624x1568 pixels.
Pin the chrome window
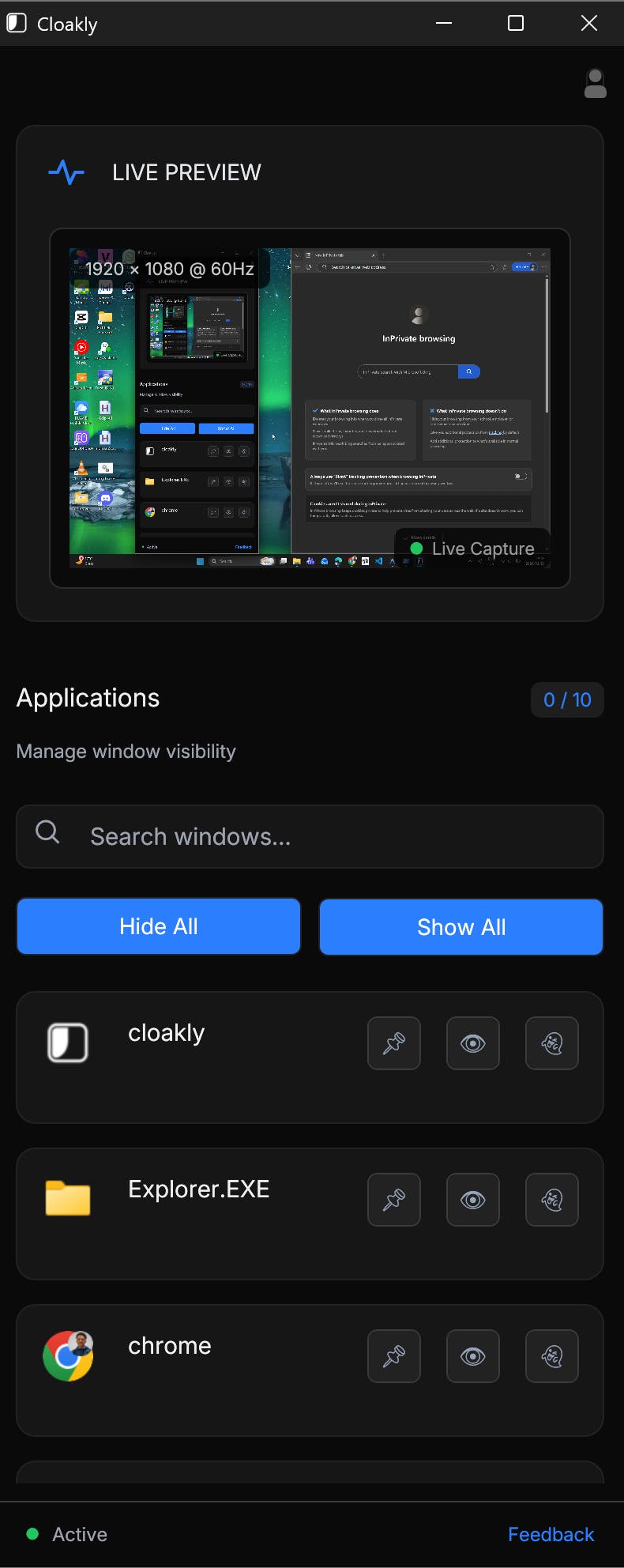click(394, 1356)
